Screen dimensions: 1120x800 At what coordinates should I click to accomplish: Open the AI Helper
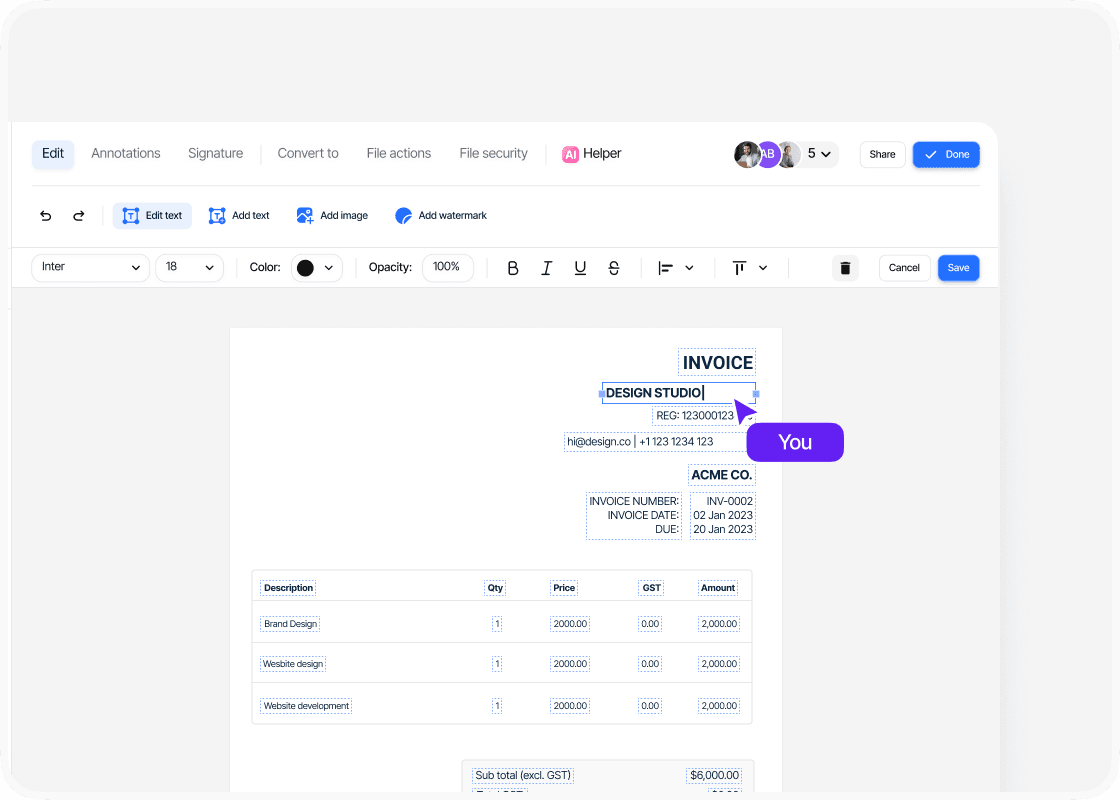[x=592, y=154]
